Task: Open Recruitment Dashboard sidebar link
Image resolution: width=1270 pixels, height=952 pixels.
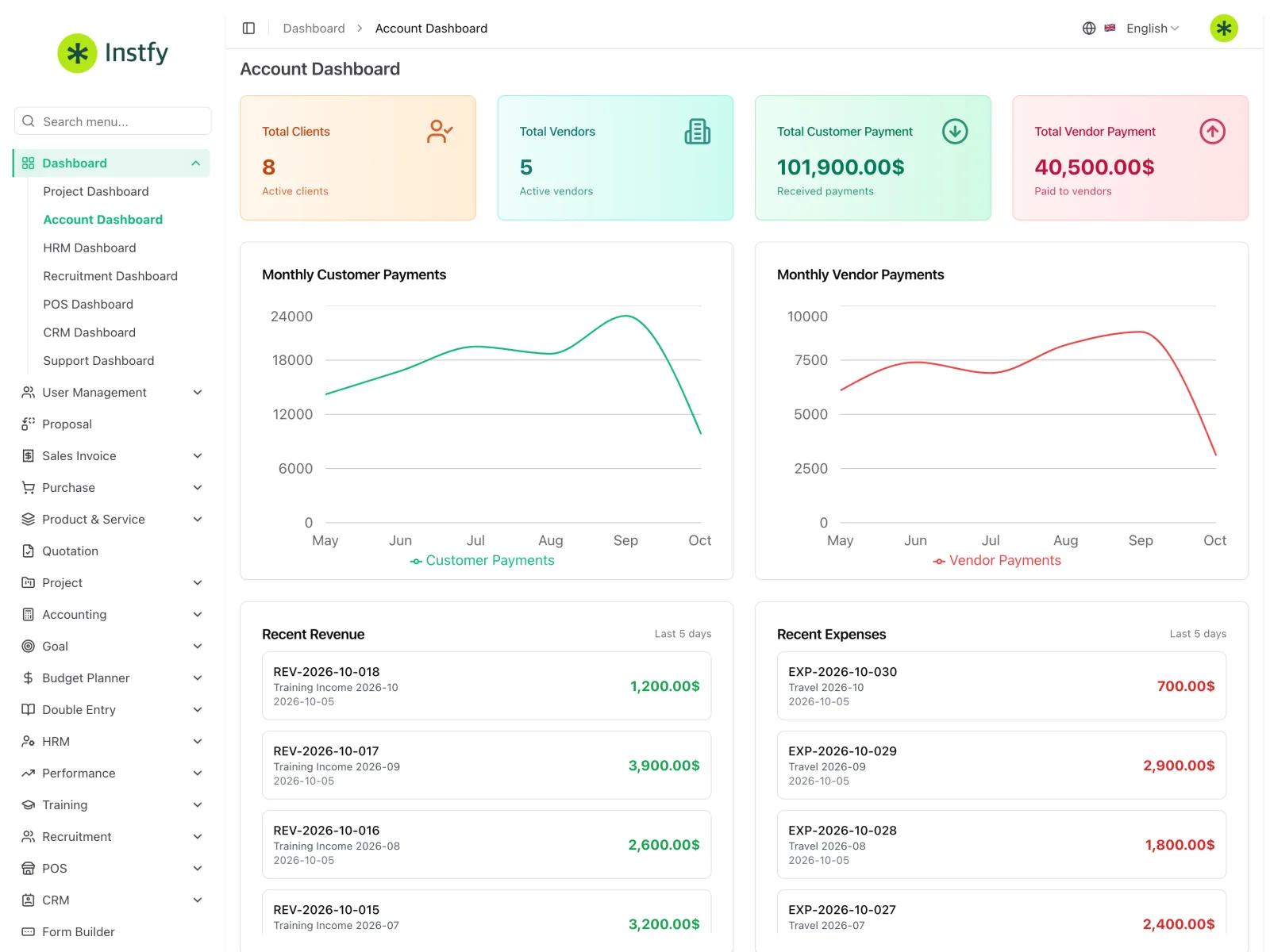Action: coord(110,276)
